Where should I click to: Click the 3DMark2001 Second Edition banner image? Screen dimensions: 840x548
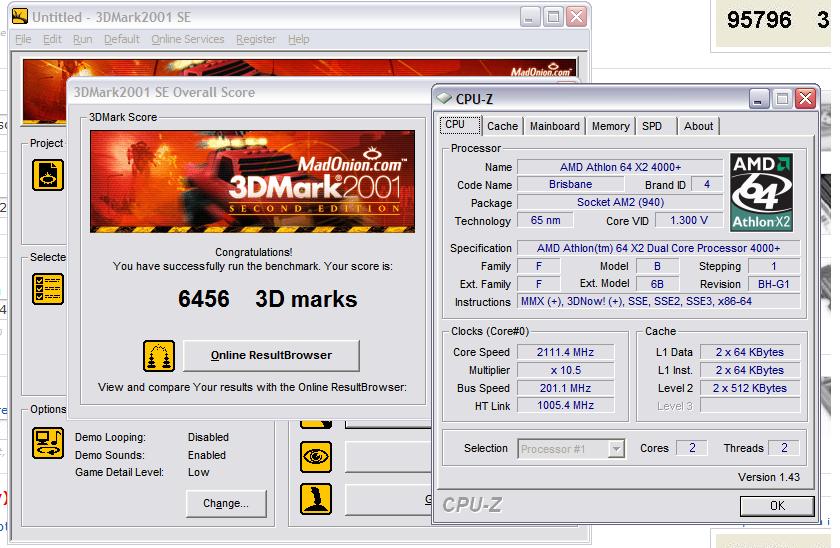click(252, 182)
